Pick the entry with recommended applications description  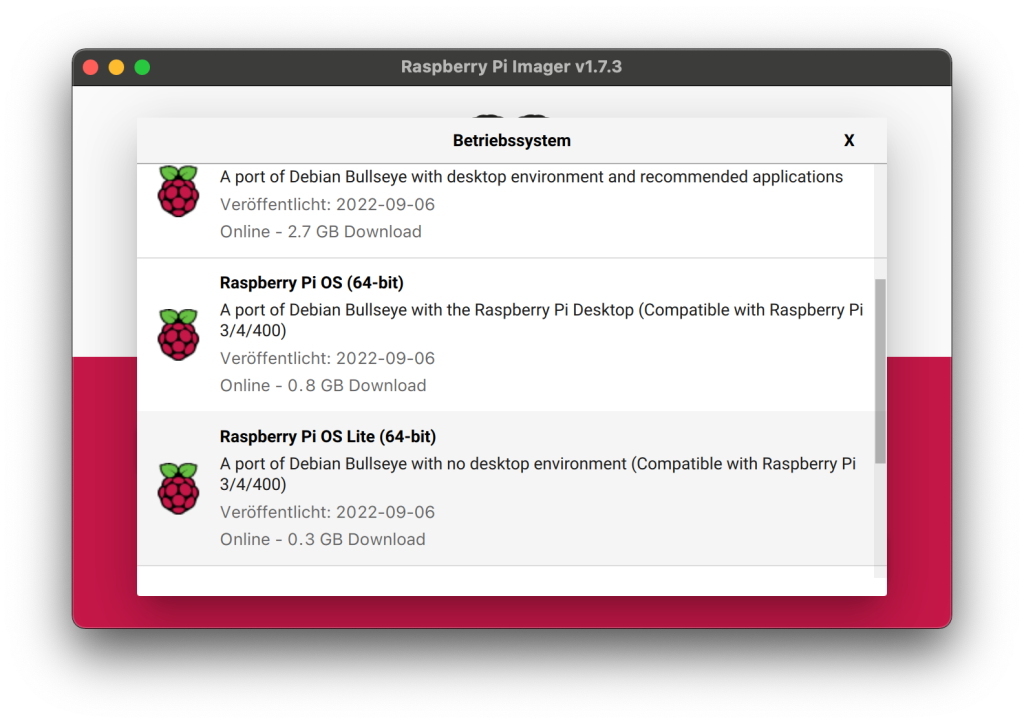tap(531, 177)
